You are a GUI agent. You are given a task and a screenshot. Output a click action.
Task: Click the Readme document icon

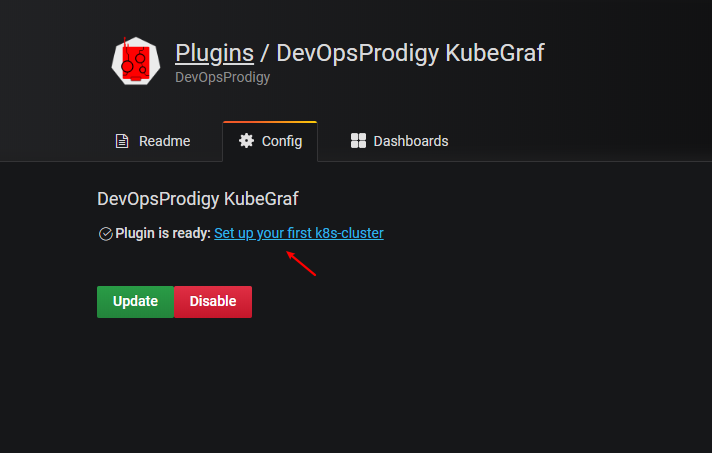tap(122, 141)
